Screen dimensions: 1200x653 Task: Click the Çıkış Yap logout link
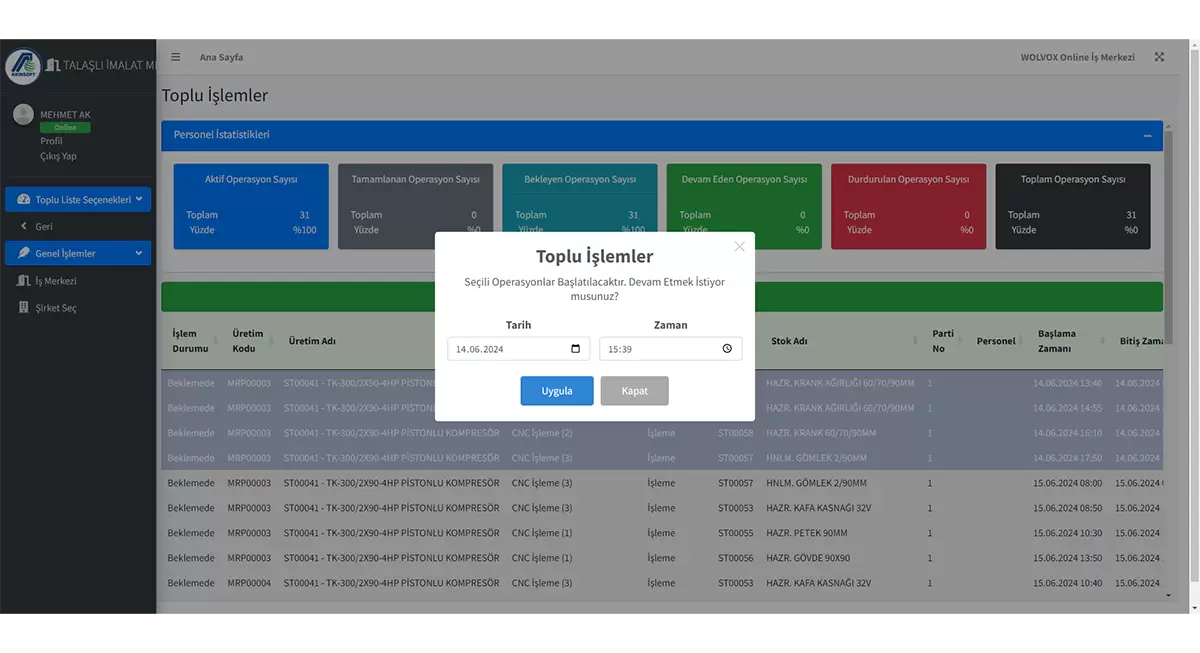58,156
